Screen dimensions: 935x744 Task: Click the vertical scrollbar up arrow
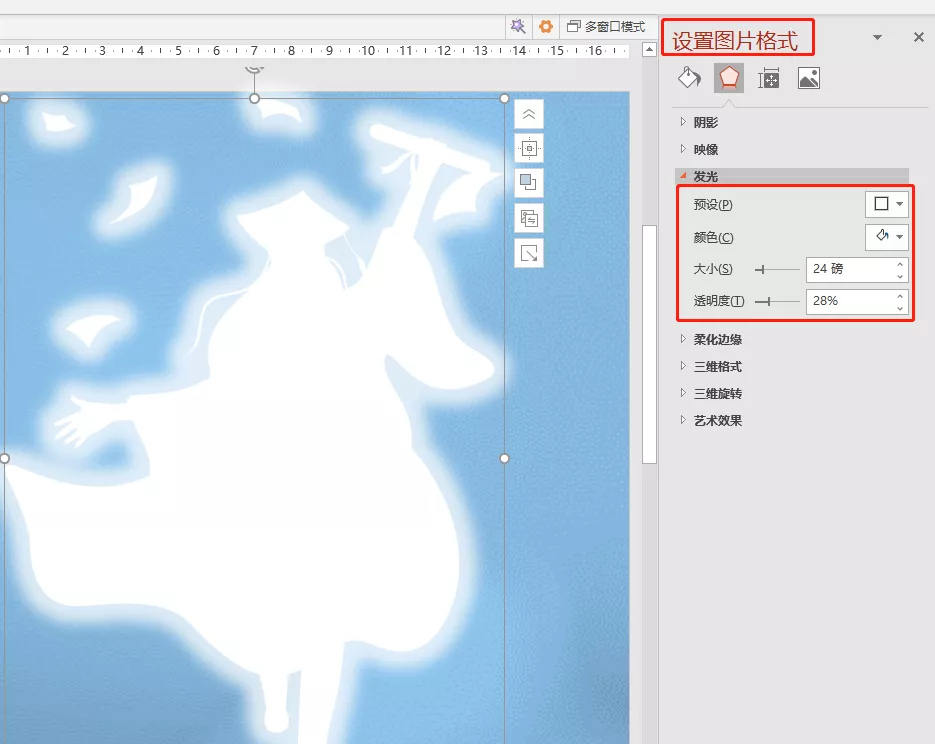coord(649,50)
